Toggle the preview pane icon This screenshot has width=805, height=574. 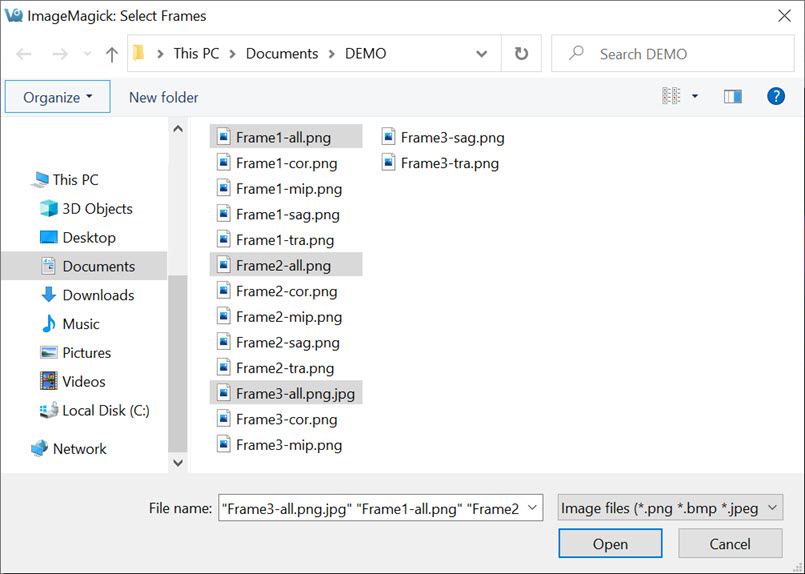(x=733, y=97)
